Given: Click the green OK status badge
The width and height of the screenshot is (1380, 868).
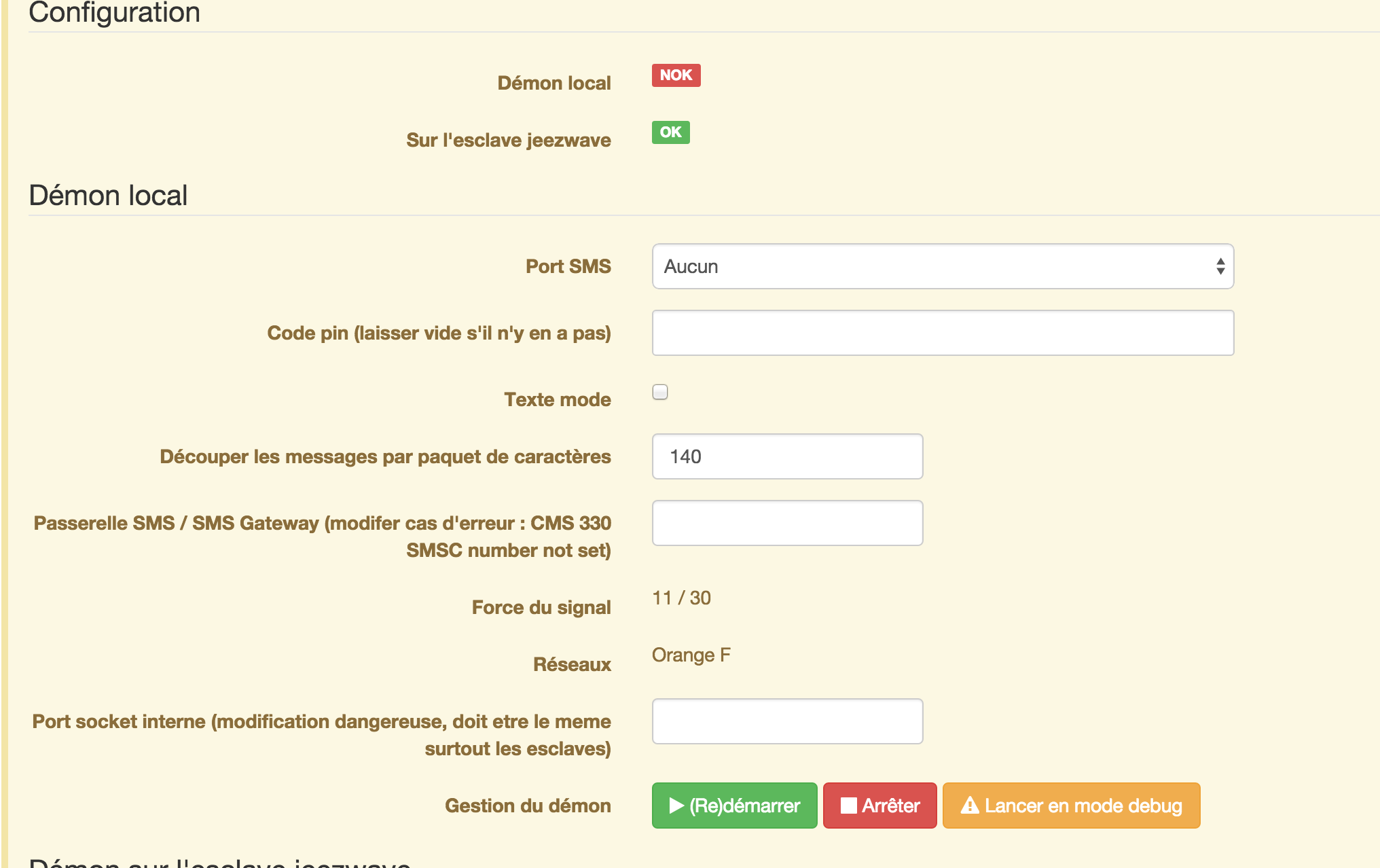Looking at the screenshot, I should coord(670,132).
